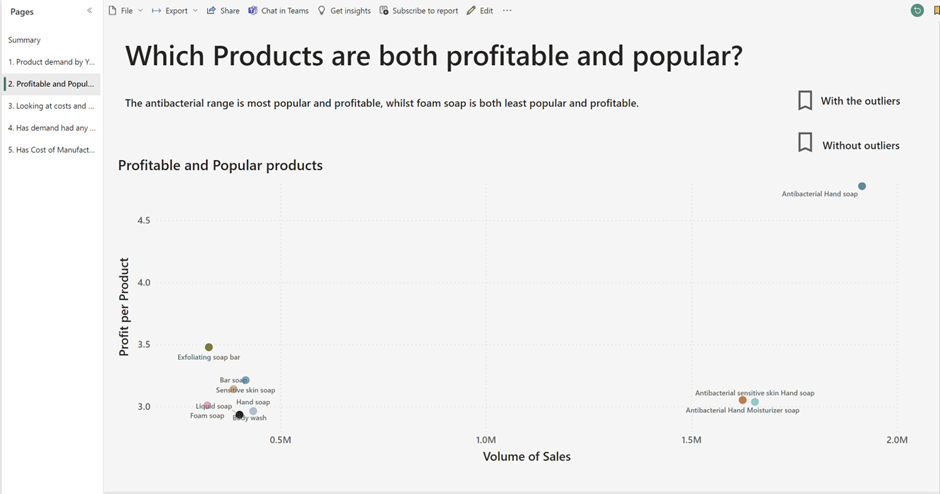Image resolution: width=940 pixels, height=494 pixels.
Task: Open page '5. Has Cost of Manufact...'
Action: coord(51,150)
